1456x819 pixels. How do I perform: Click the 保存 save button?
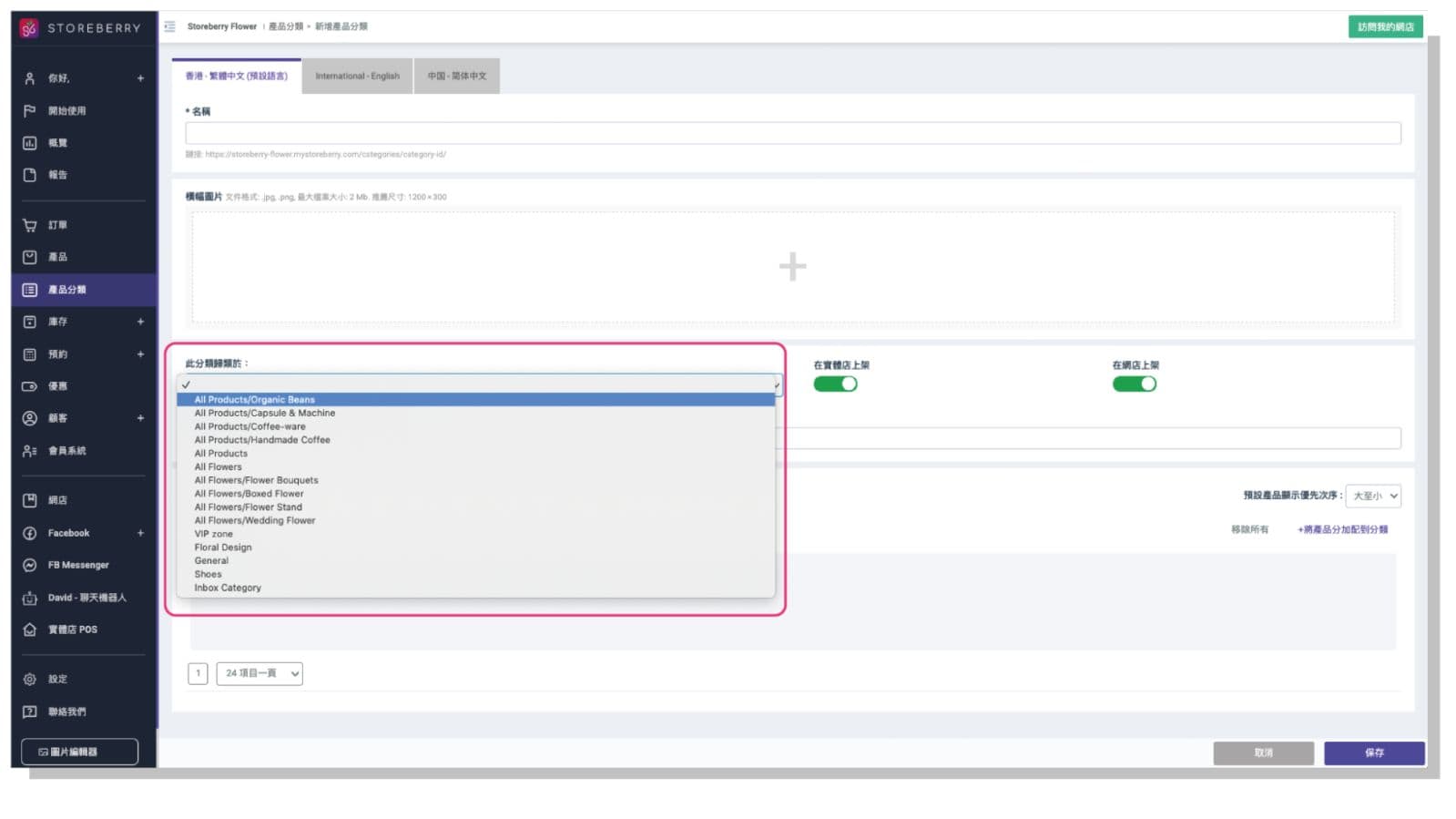click(x=1373, y=752)
